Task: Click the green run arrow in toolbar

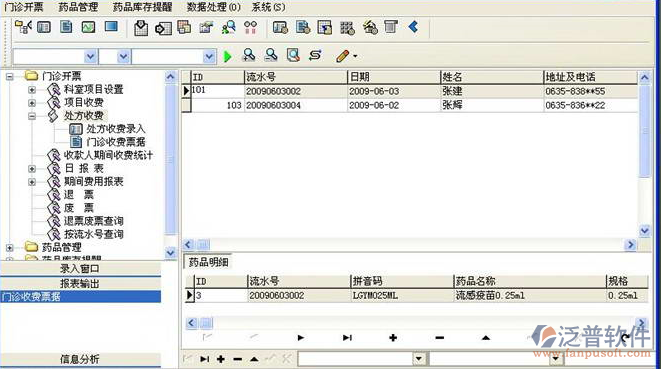Action: tap(228, 56)
